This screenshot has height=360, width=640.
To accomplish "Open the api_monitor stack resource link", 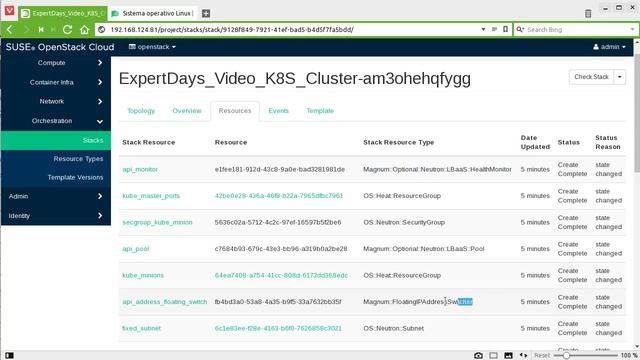I will [x=140, y=169].
